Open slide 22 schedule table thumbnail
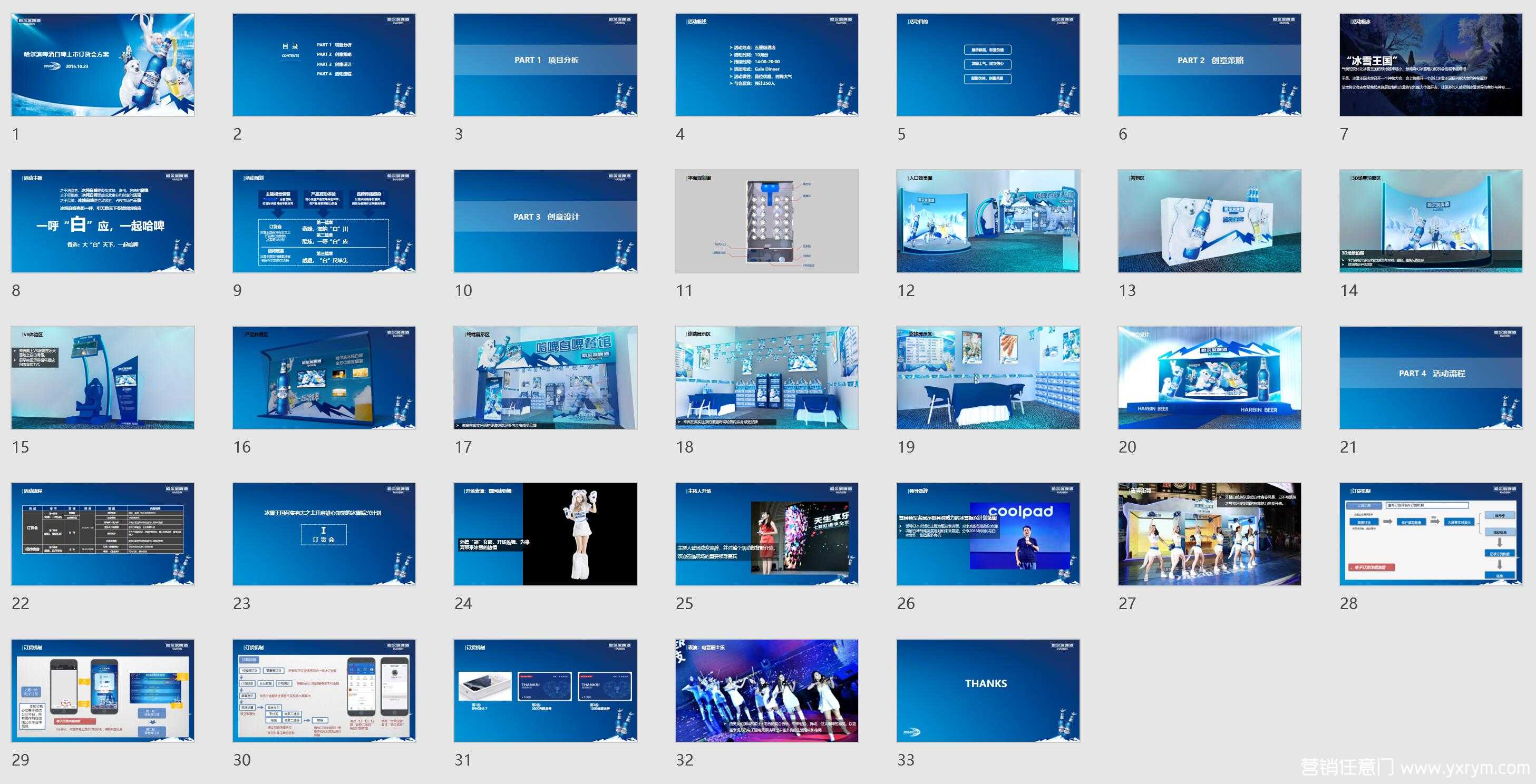Screen dimensions: 1536x784 coord(103,534)
